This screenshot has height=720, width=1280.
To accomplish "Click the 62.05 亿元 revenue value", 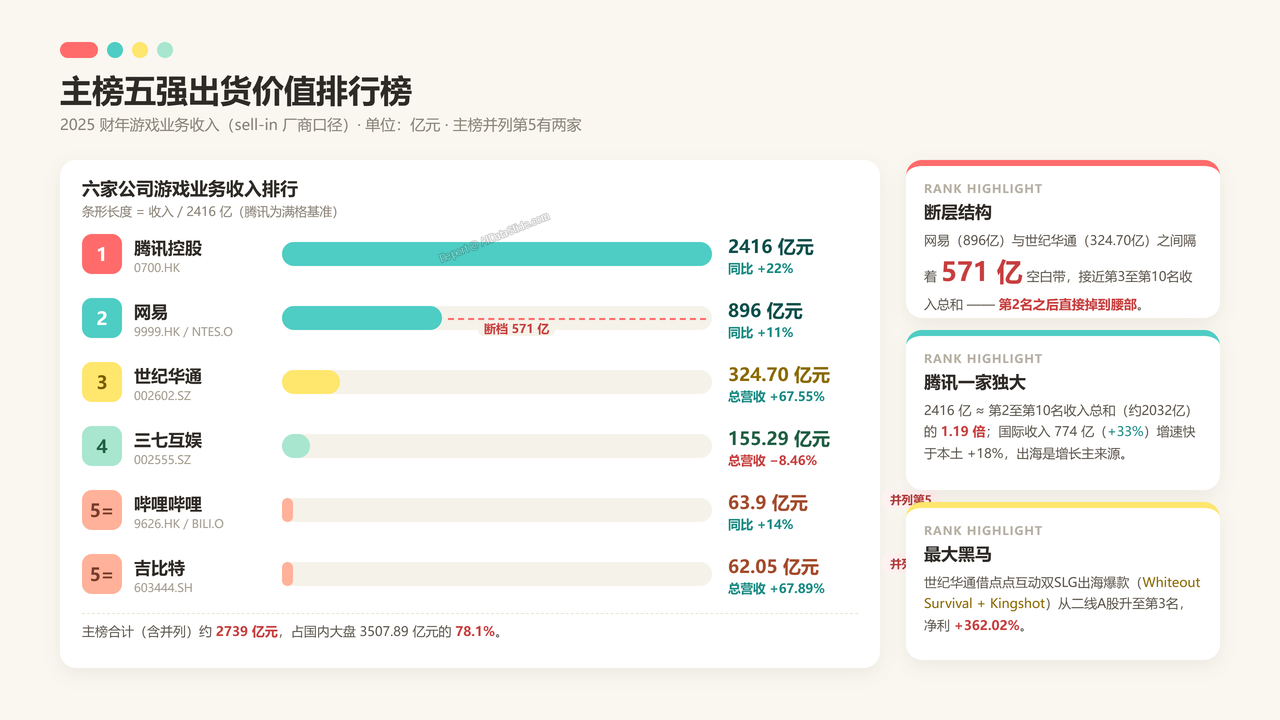I will 774,567.
